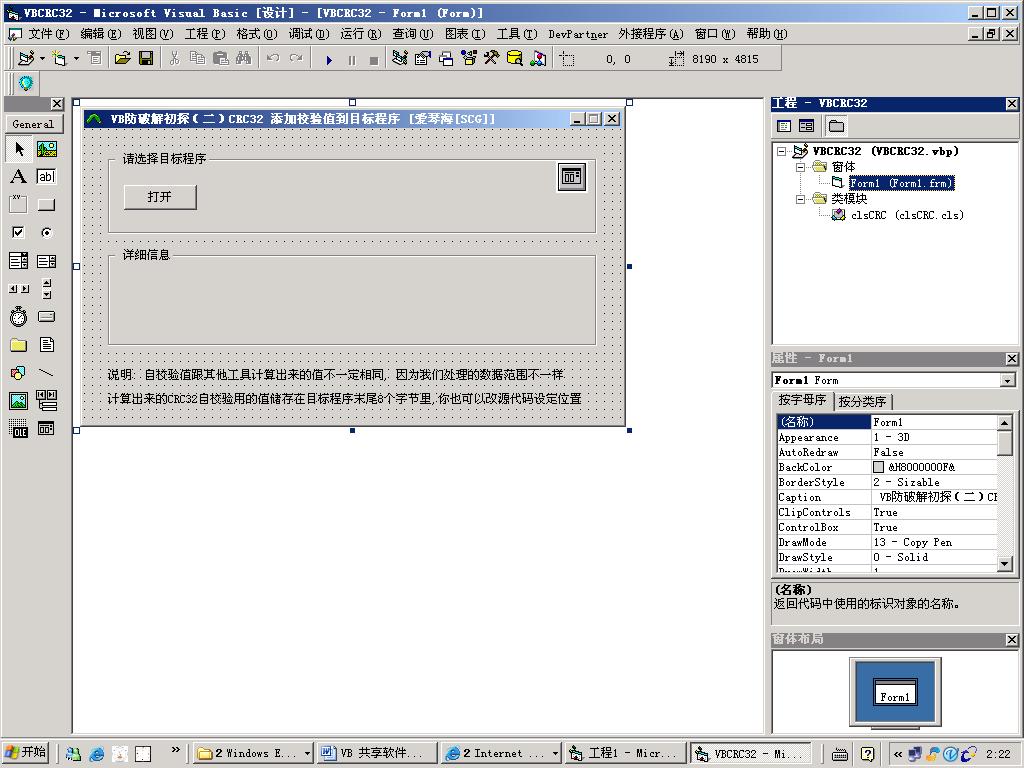Viewport: 1024px width, 768px height.
Task: Start the program with the Run arrow
Action: 329,60
